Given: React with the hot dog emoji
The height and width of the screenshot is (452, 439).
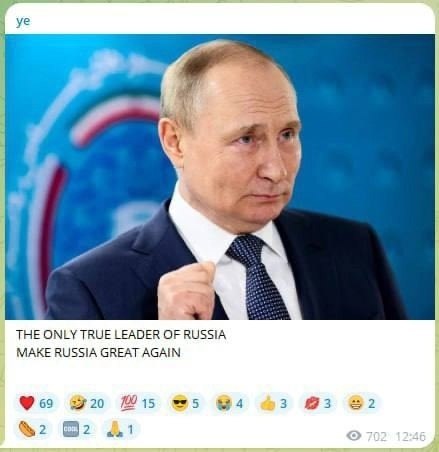Looking at the screenshot, I should [33, 429].
